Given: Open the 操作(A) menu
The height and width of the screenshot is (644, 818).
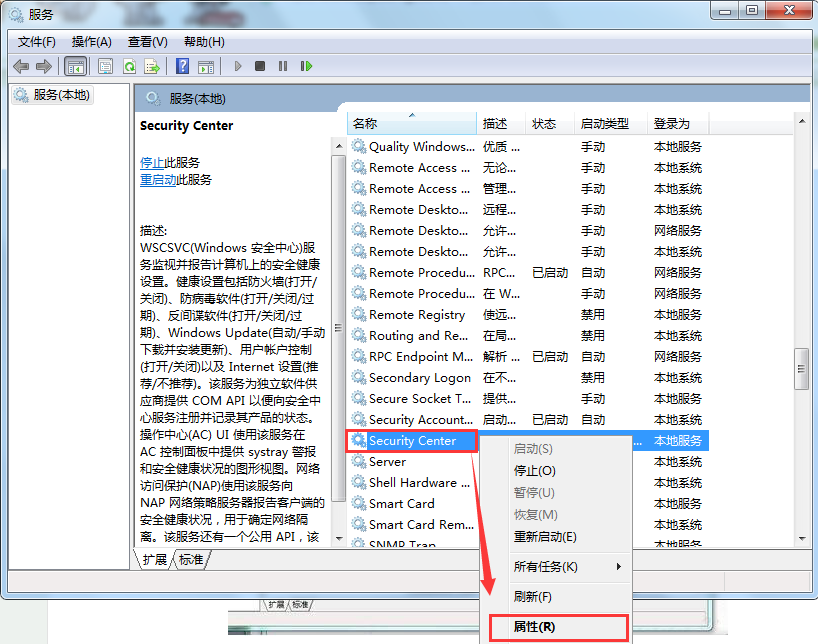Looking at the screenshot, I should [91, 41].
